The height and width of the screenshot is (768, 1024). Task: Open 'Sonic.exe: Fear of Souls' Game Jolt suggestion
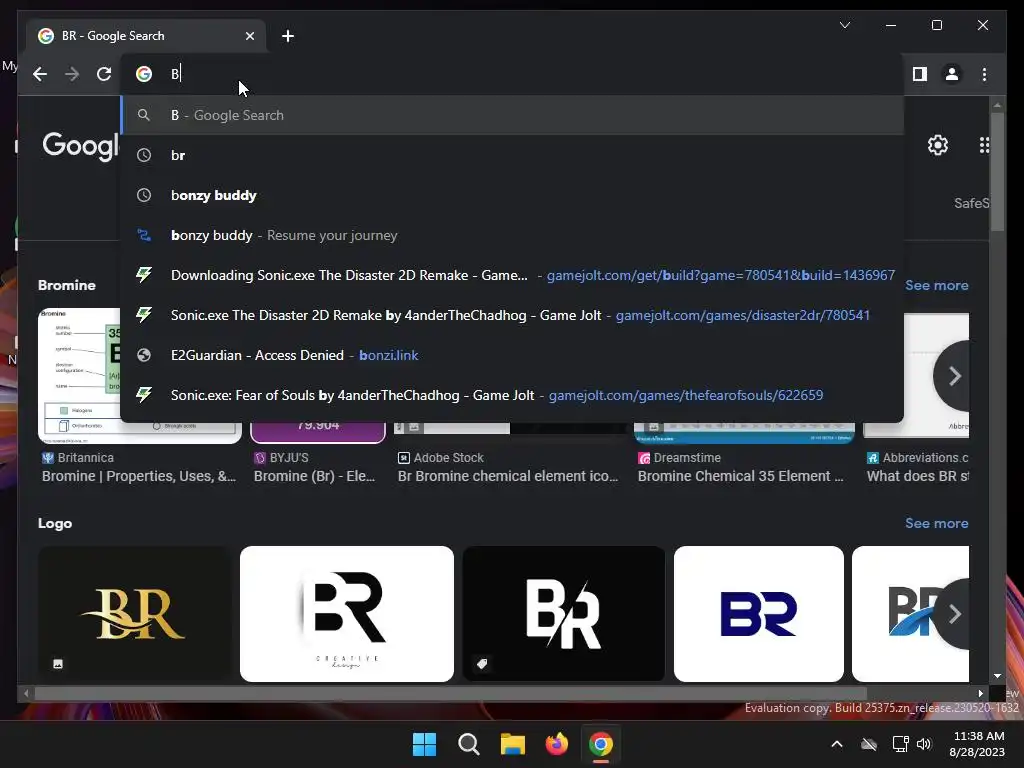(512, 395)
